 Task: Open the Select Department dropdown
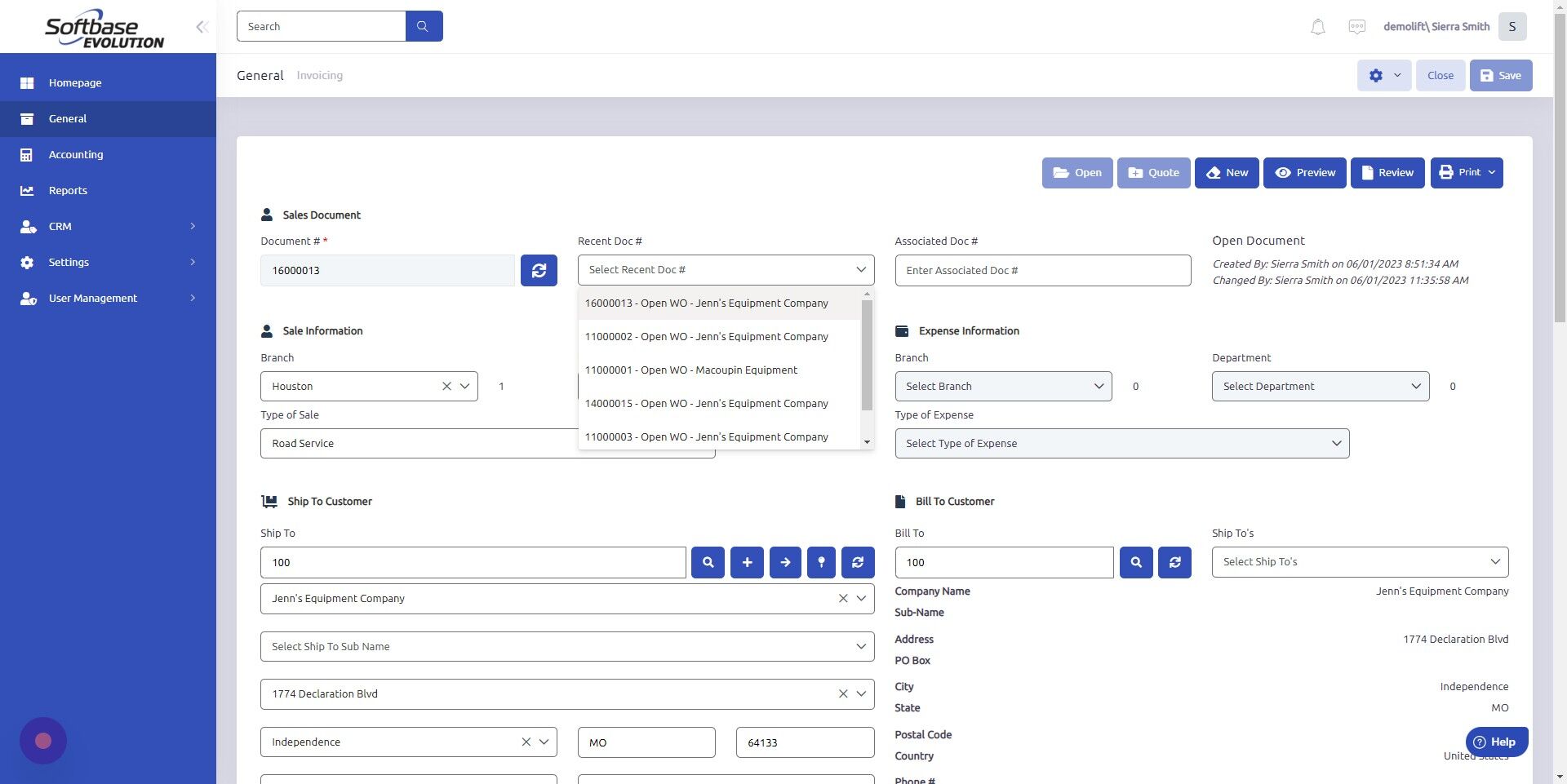[1319, 386]
